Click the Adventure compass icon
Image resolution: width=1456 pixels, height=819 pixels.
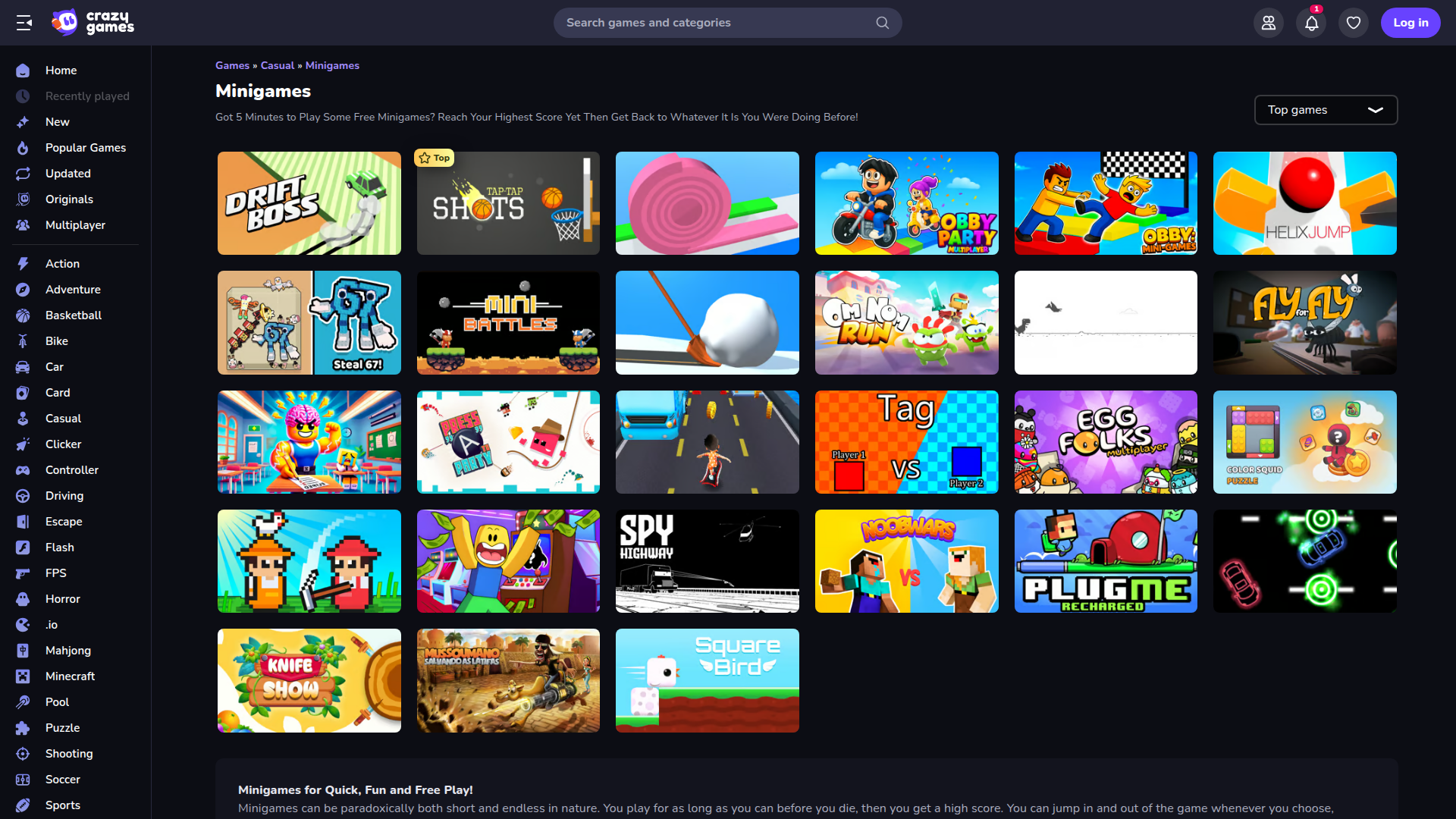[23, 290]
